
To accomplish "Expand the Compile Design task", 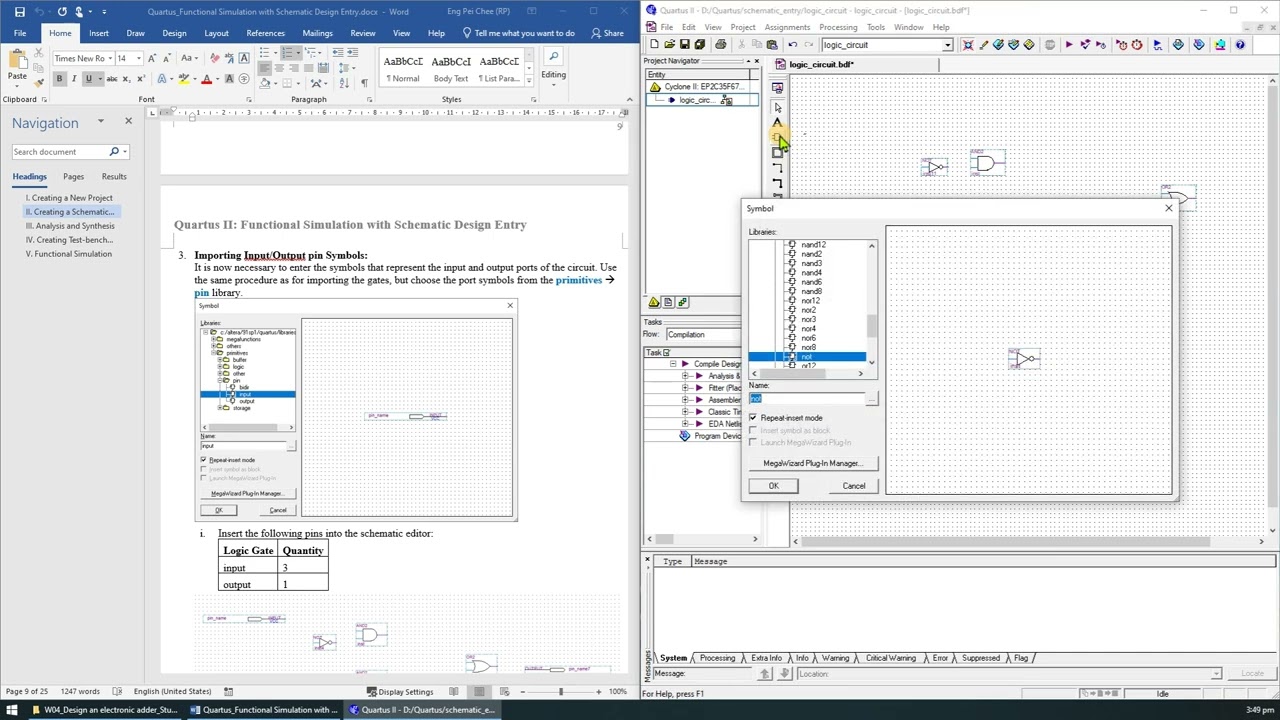I will tap(673, 364).
